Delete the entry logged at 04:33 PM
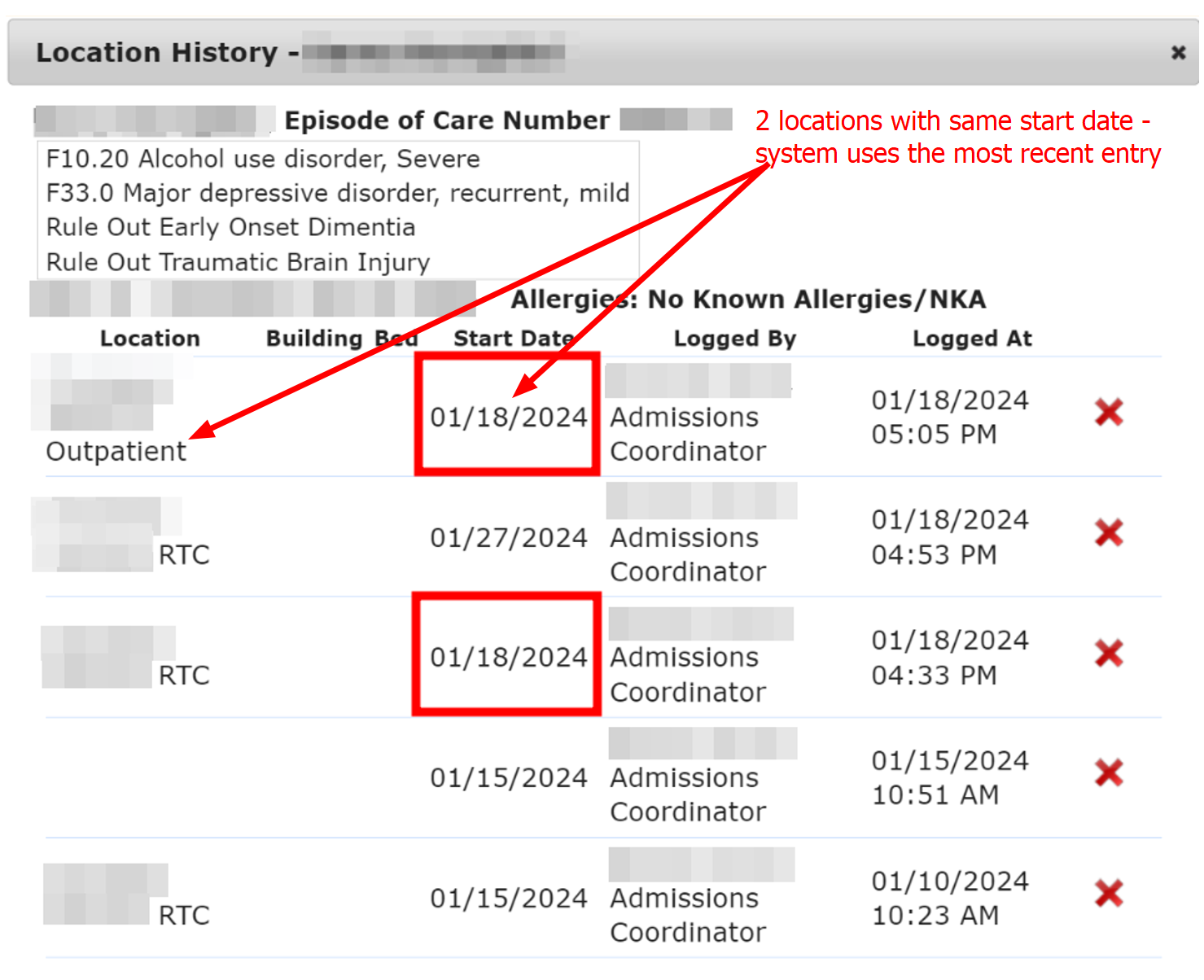The width and height of the screenshot is (1204, 980). [1109, 654]
